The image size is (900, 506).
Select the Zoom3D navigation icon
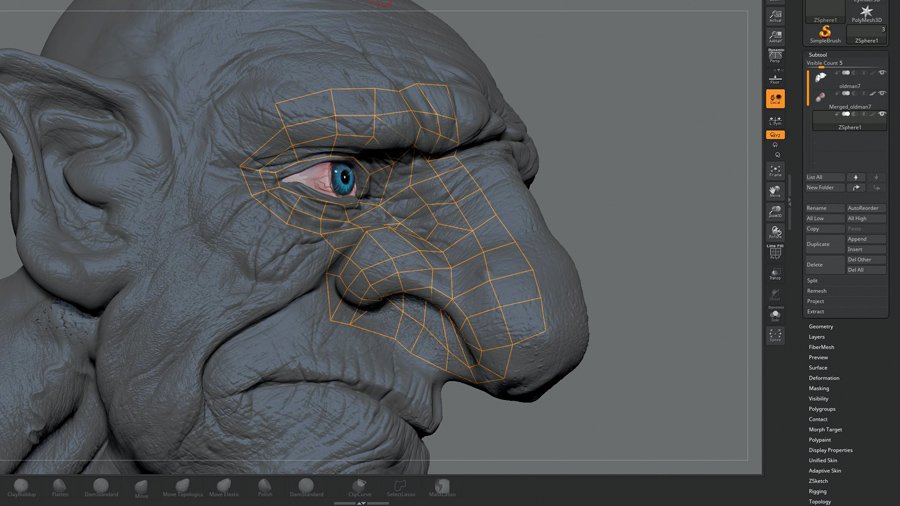point(775,212)
